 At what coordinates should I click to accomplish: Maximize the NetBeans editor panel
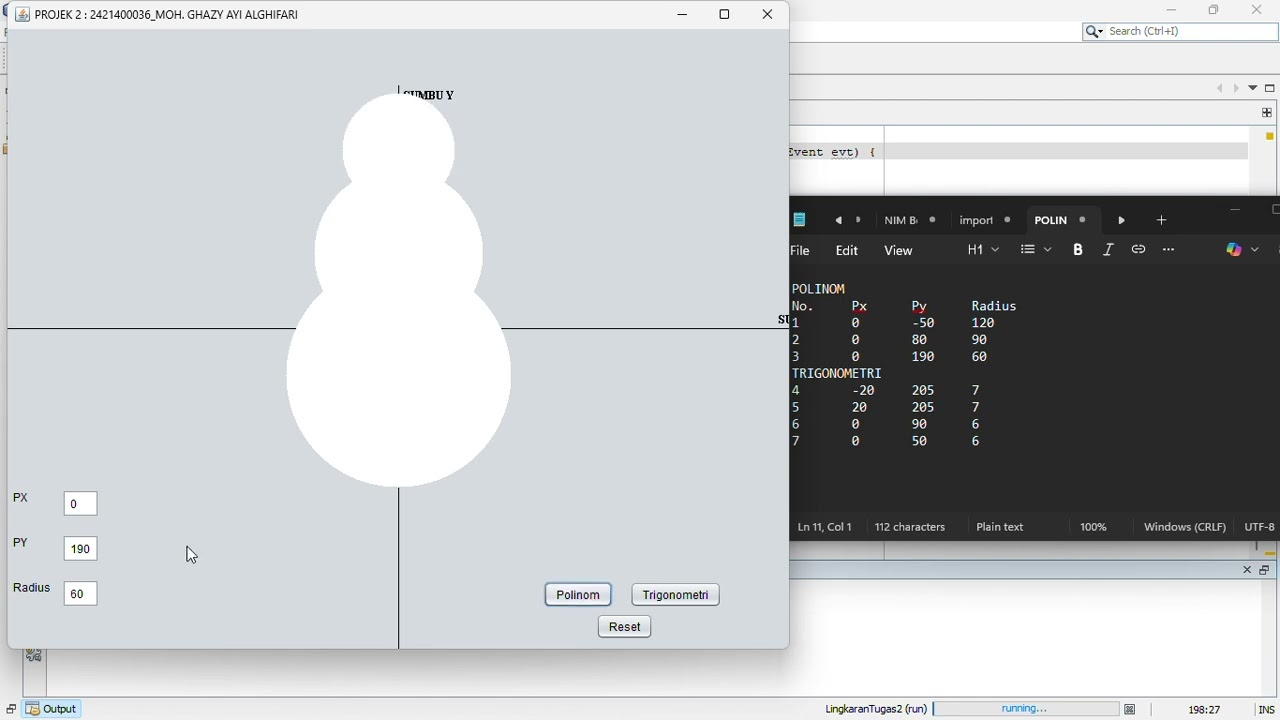(1270, 88)
